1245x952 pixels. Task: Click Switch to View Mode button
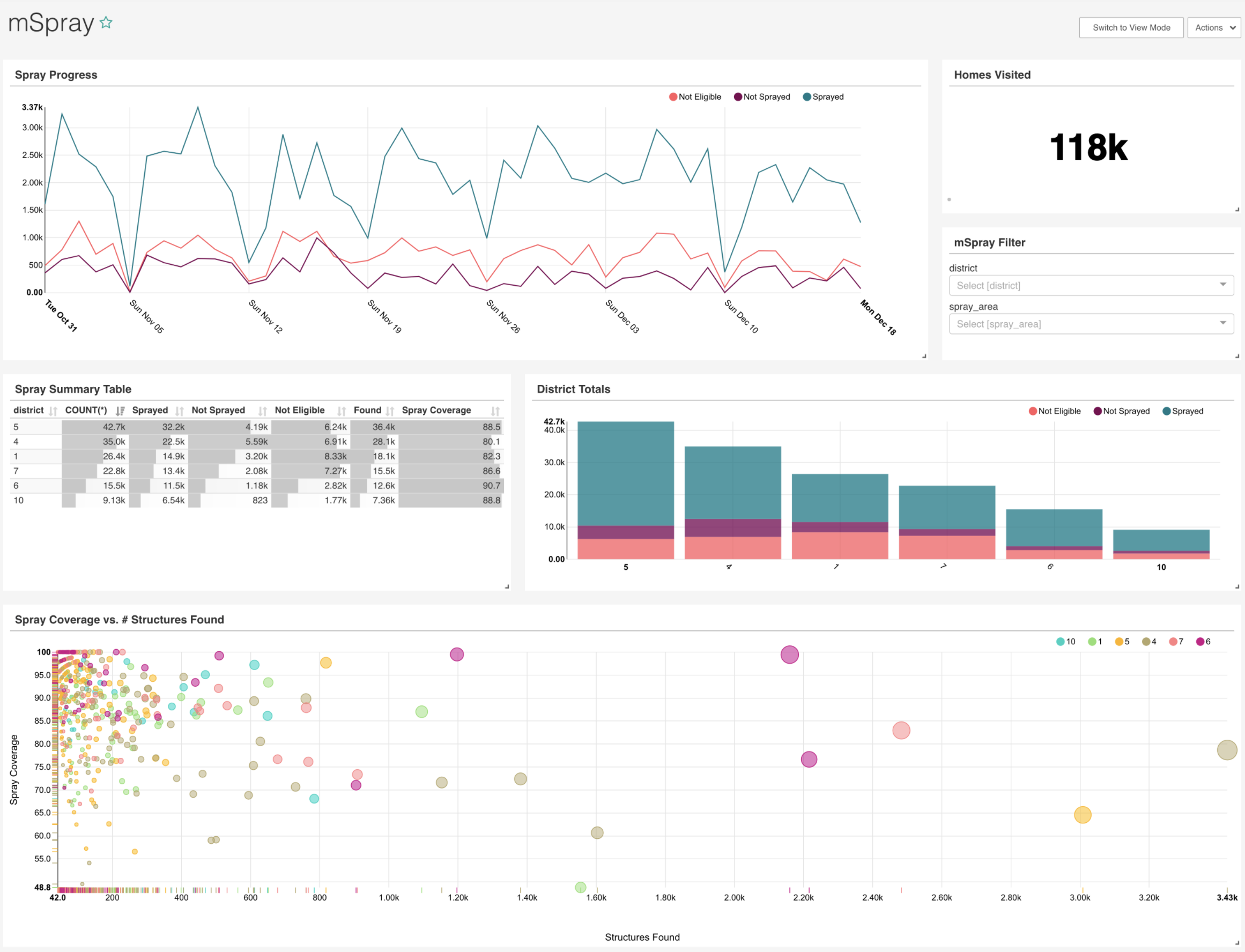(x=1131, y=27)
